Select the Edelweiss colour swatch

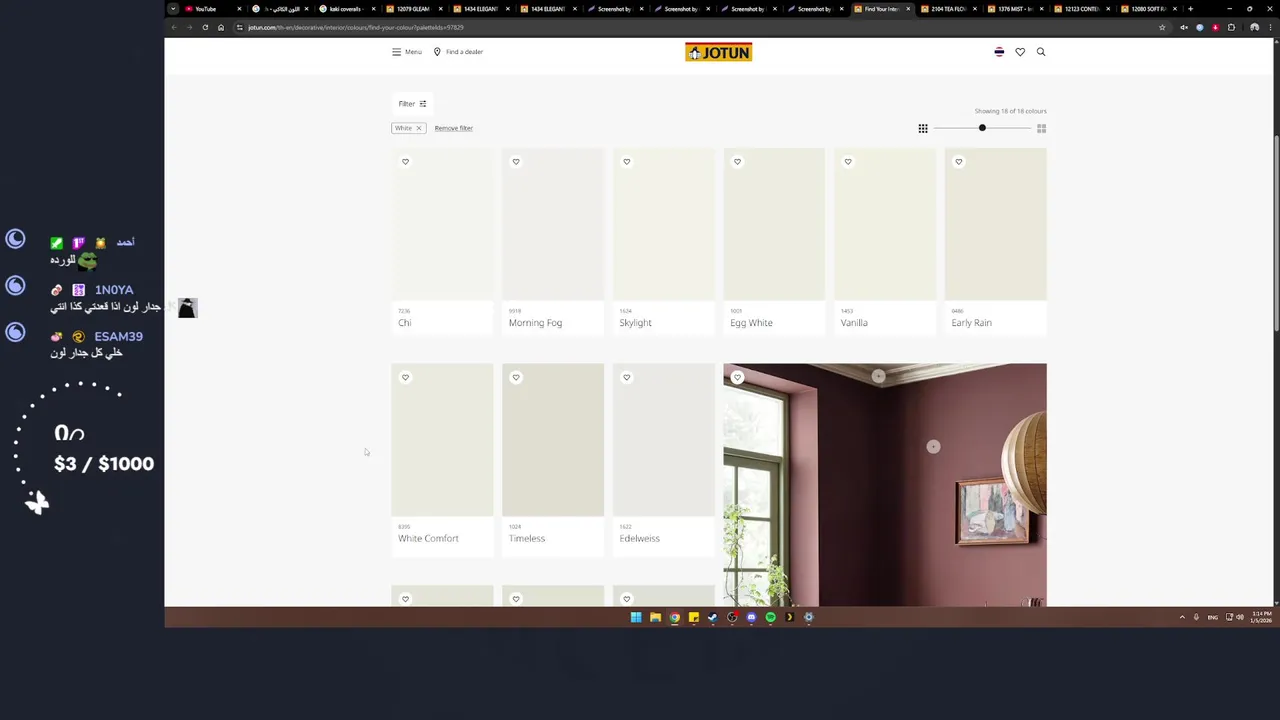(x=664, y=440)
